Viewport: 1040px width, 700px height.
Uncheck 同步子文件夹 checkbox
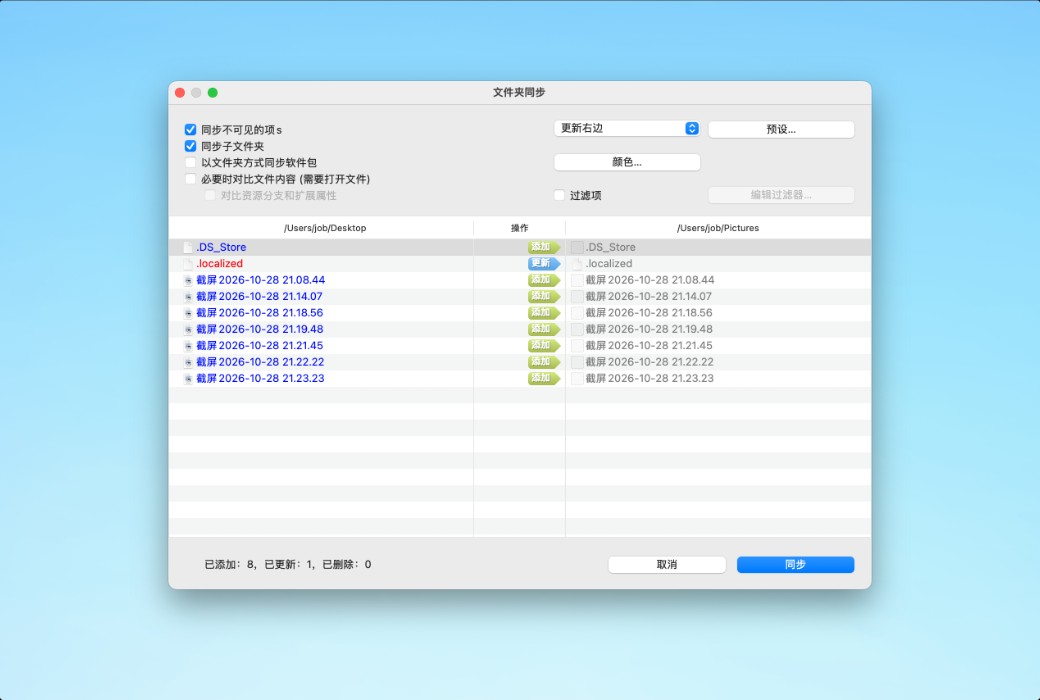(190, 146)
